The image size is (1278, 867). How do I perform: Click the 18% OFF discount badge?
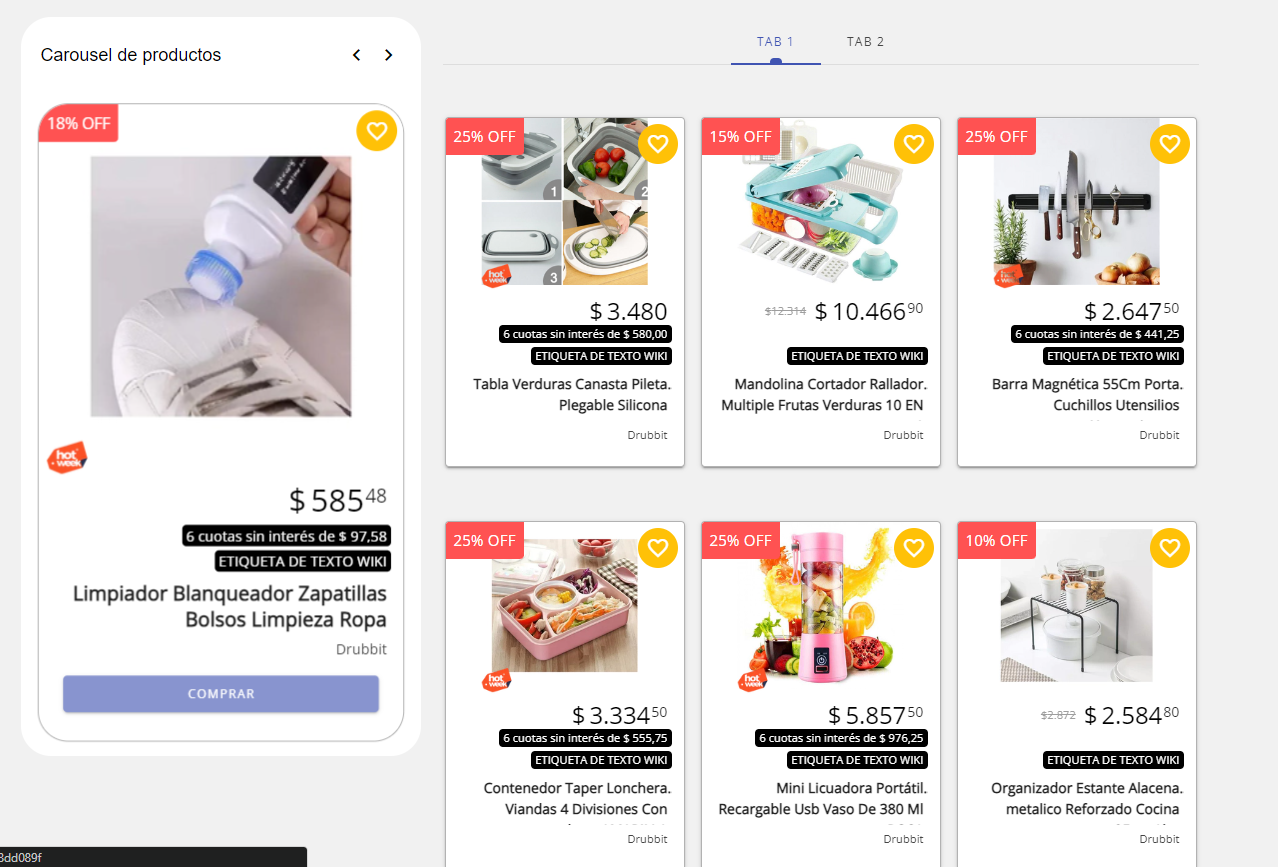78,124
